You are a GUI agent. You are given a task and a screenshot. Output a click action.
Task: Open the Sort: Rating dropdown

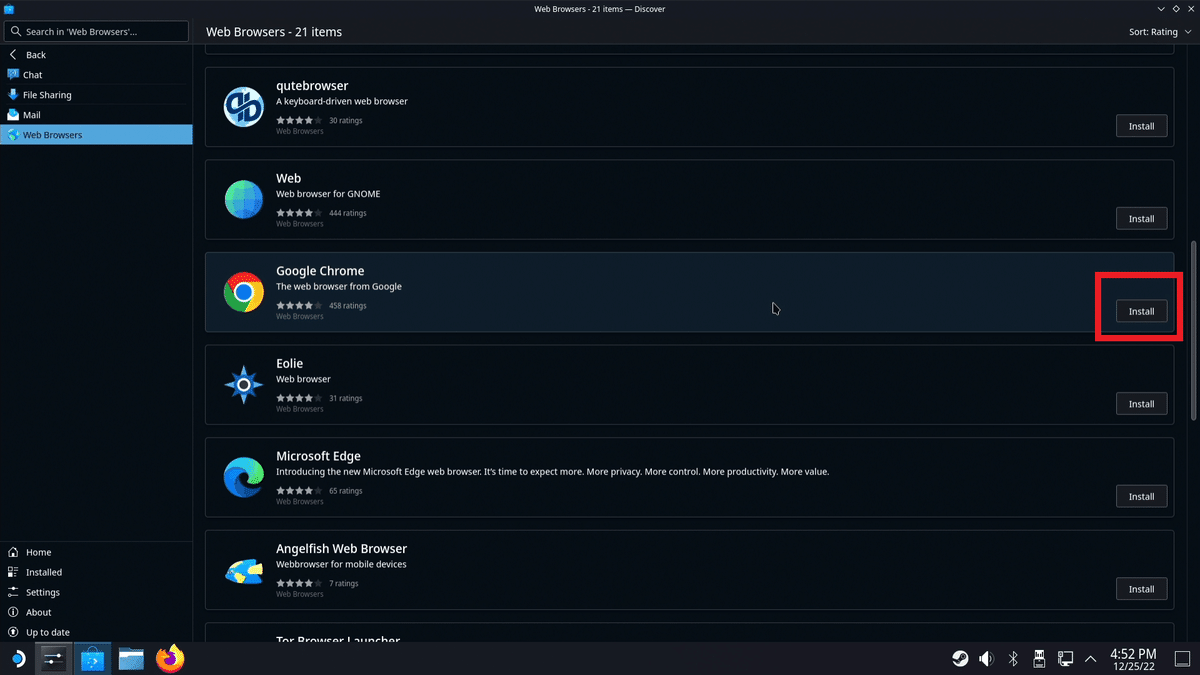1160,32
